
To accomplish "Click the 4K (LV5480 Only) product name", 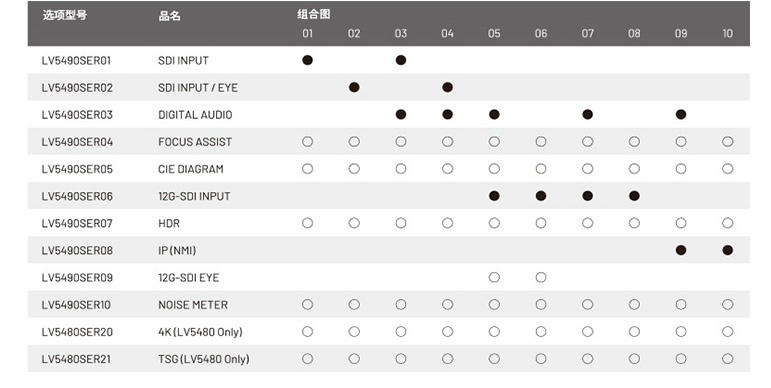I will (x=200, y=332).
